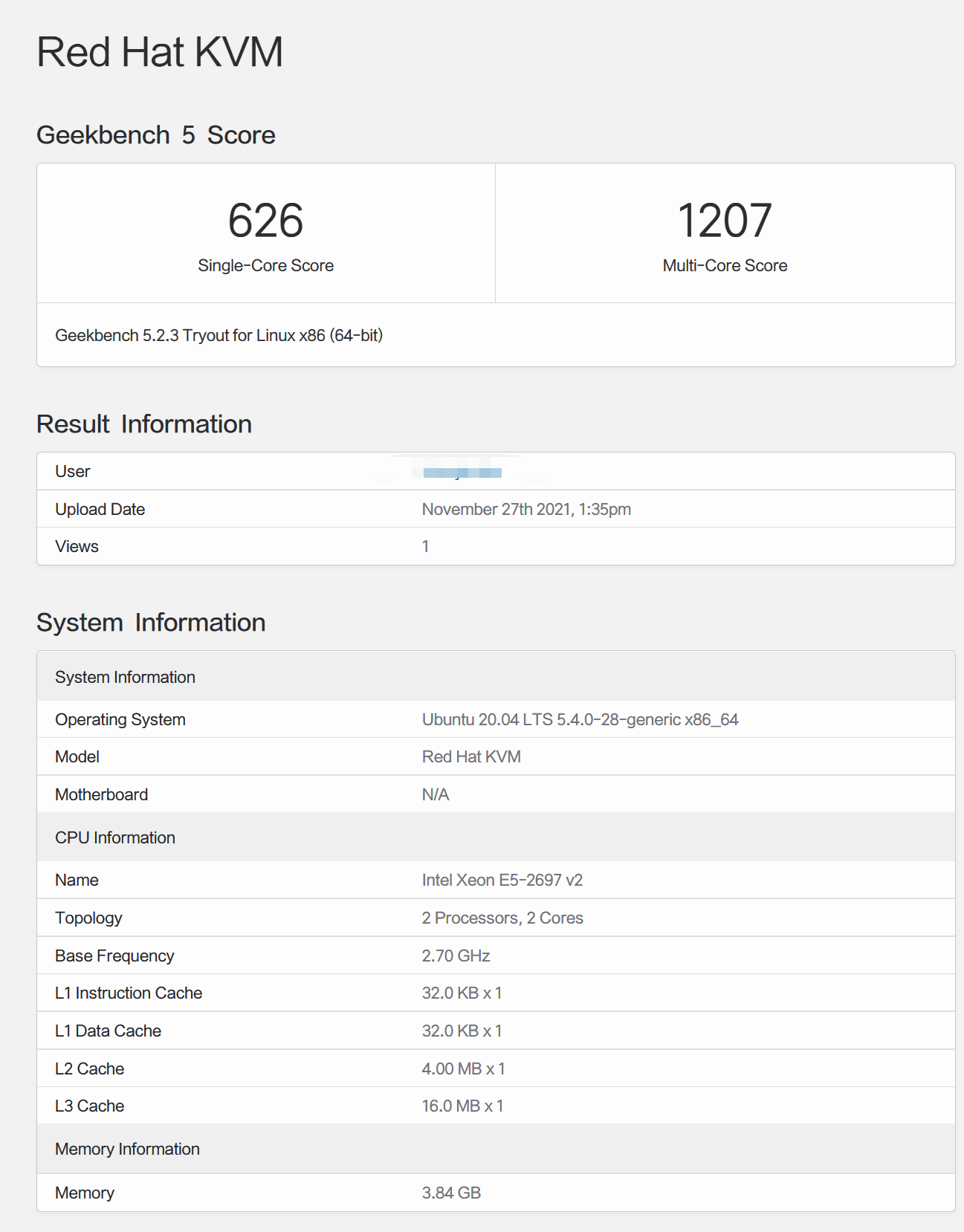Click Geekbench 5.2.3 Tryout version text
Image resolution: width=964 pixels, height=1232 pixels.
[219, 335]
